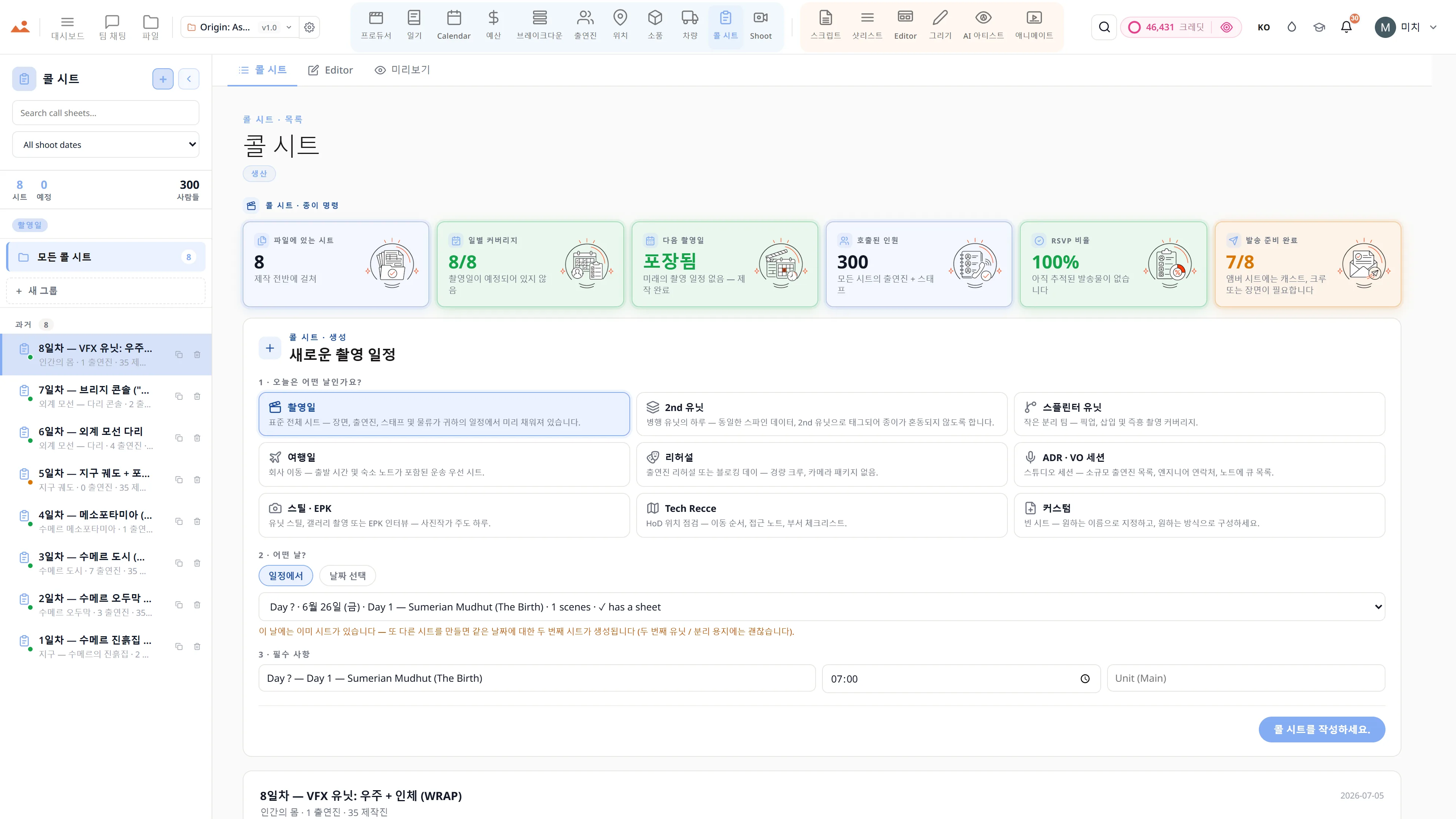This screenshot has width=1456, height=819.
Task: Open the 애니메이트 module
Action: [x=1034, y=26]
